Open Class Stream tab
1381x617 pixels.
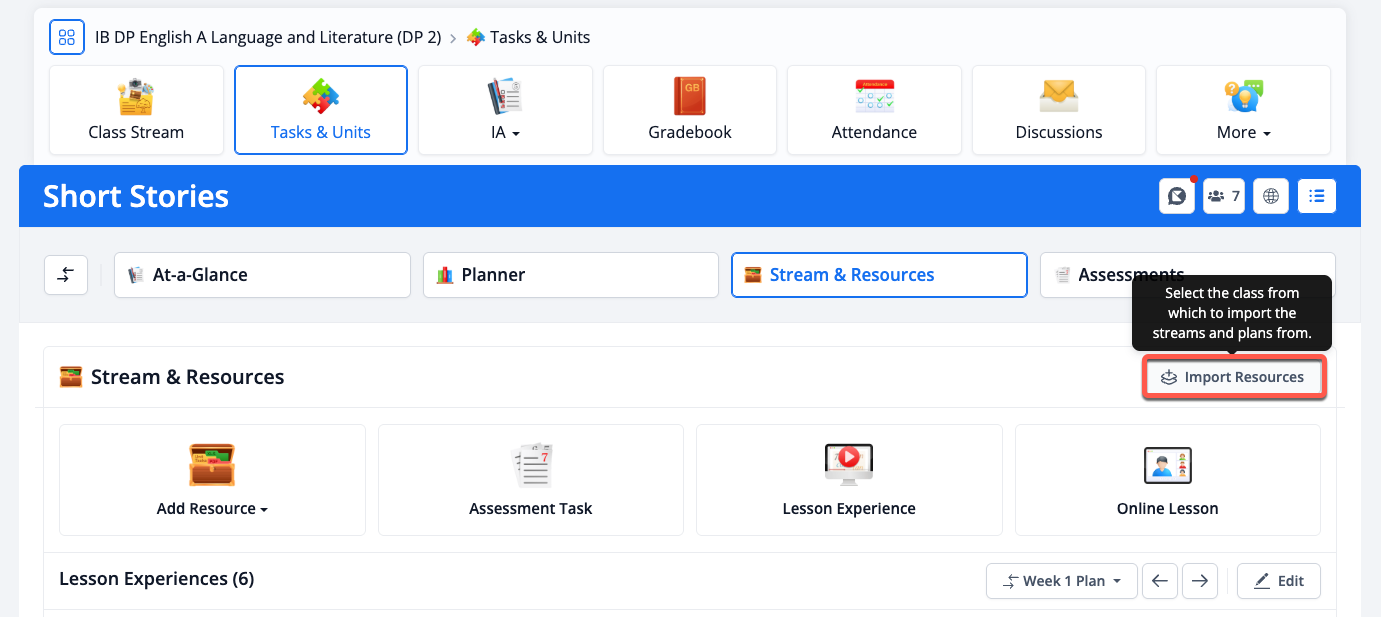136,110
